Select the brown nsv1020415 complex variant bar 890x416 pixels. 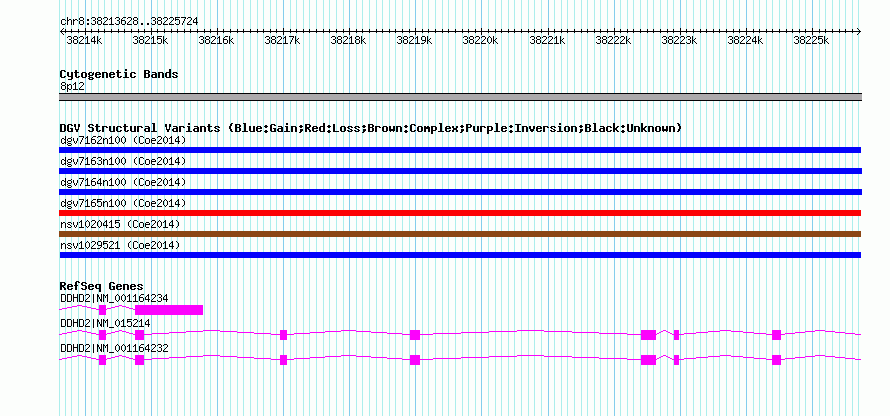click(460, 234)
